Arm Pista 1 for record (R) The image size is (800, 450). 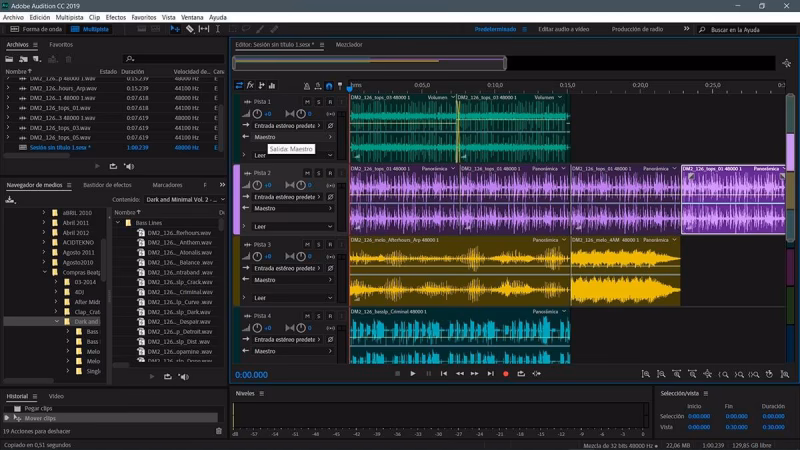click(x=330, y=102)
